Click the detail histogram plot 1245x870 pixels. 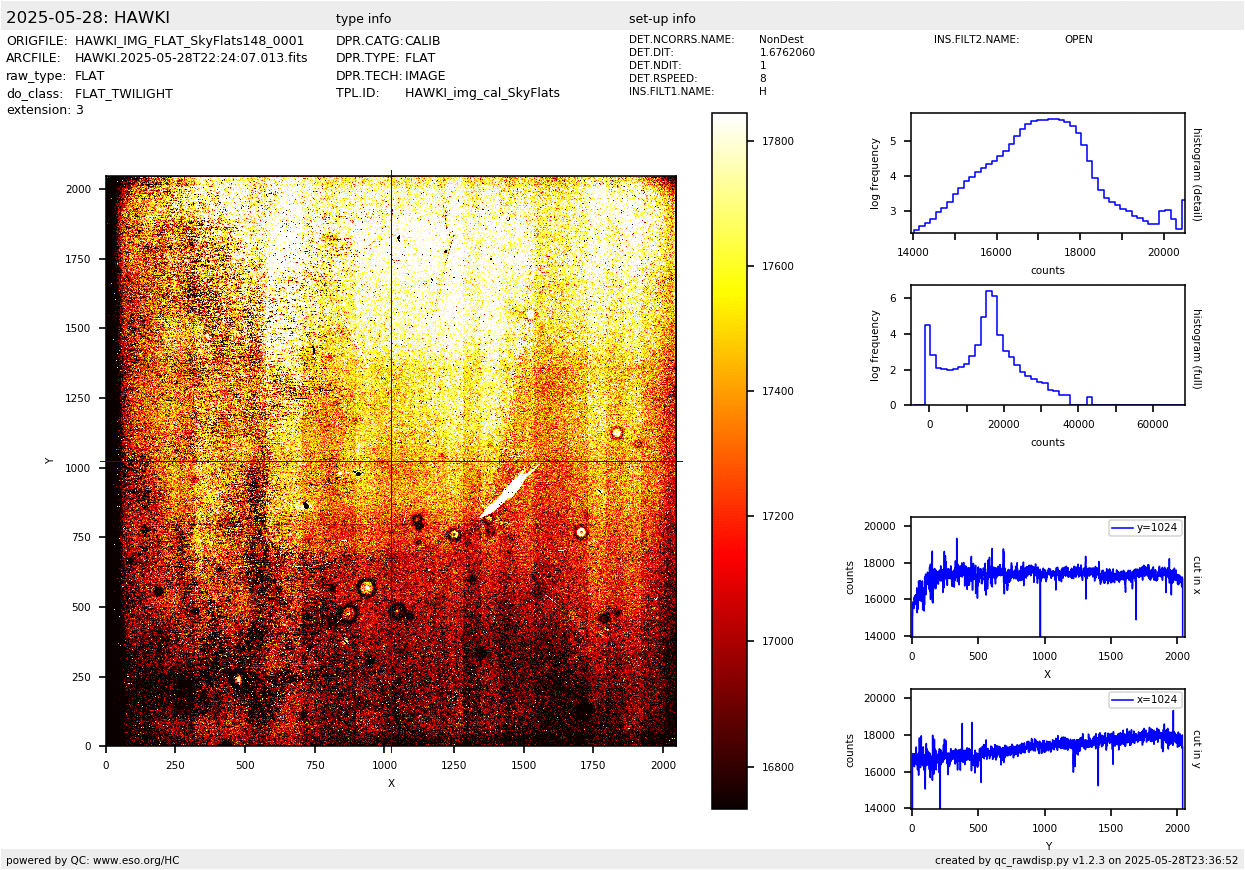tap(1047, 172)
